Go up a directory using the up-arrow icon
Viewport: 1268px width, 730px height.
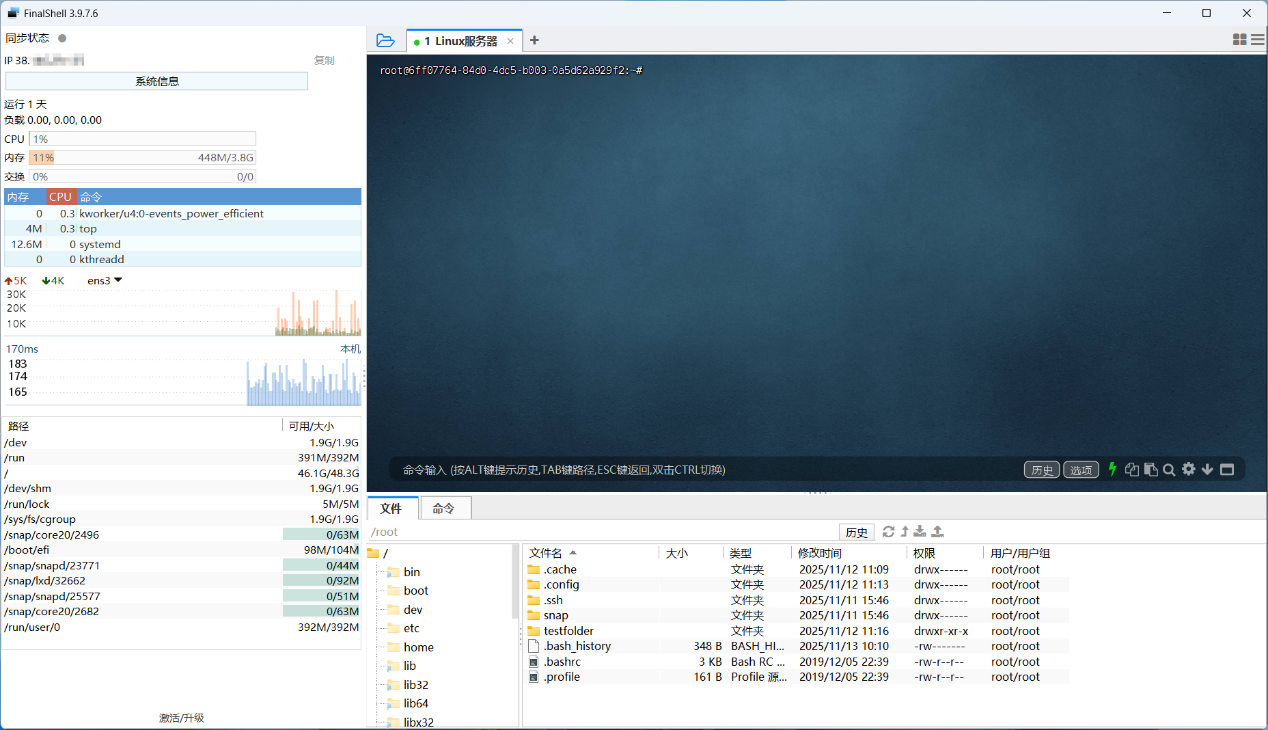pyautogui.click(x=904, y=531)
